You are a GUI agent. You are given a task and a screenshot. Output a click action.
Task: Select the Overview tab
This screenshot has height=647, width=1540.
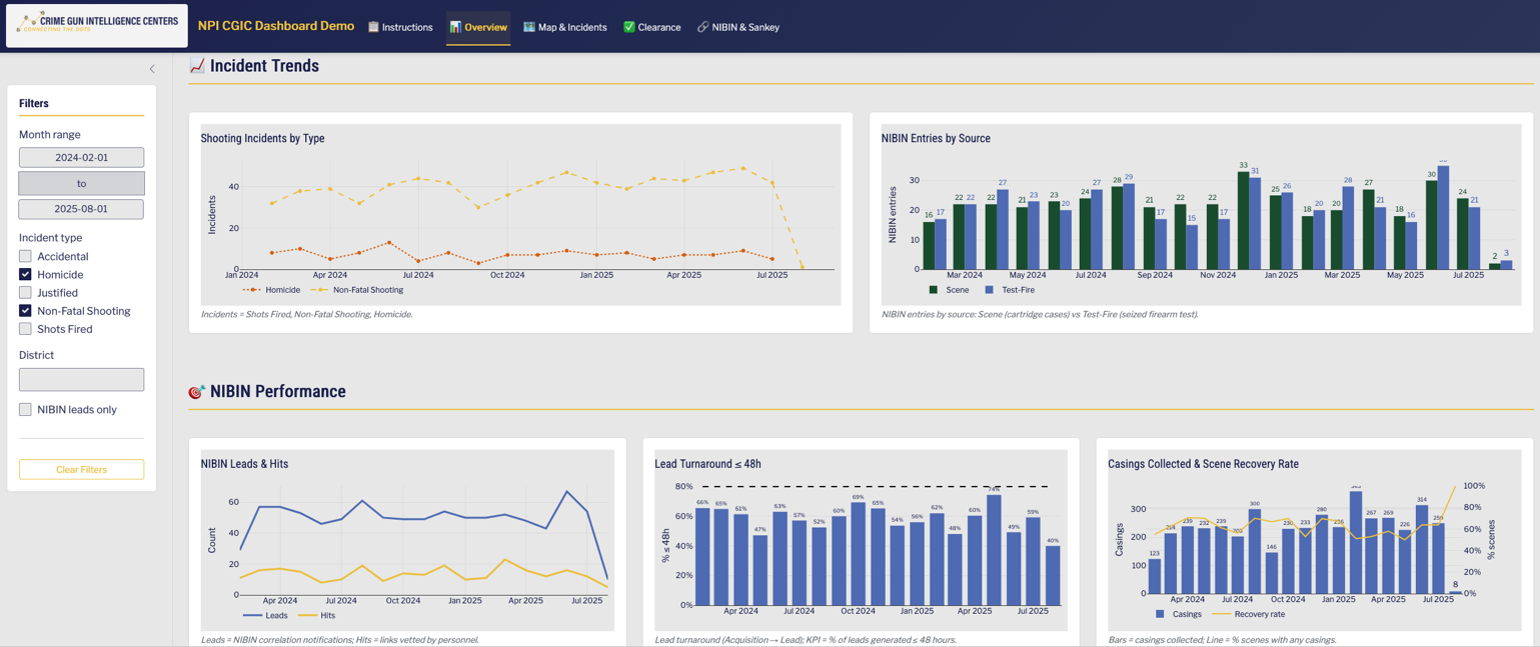478,27
